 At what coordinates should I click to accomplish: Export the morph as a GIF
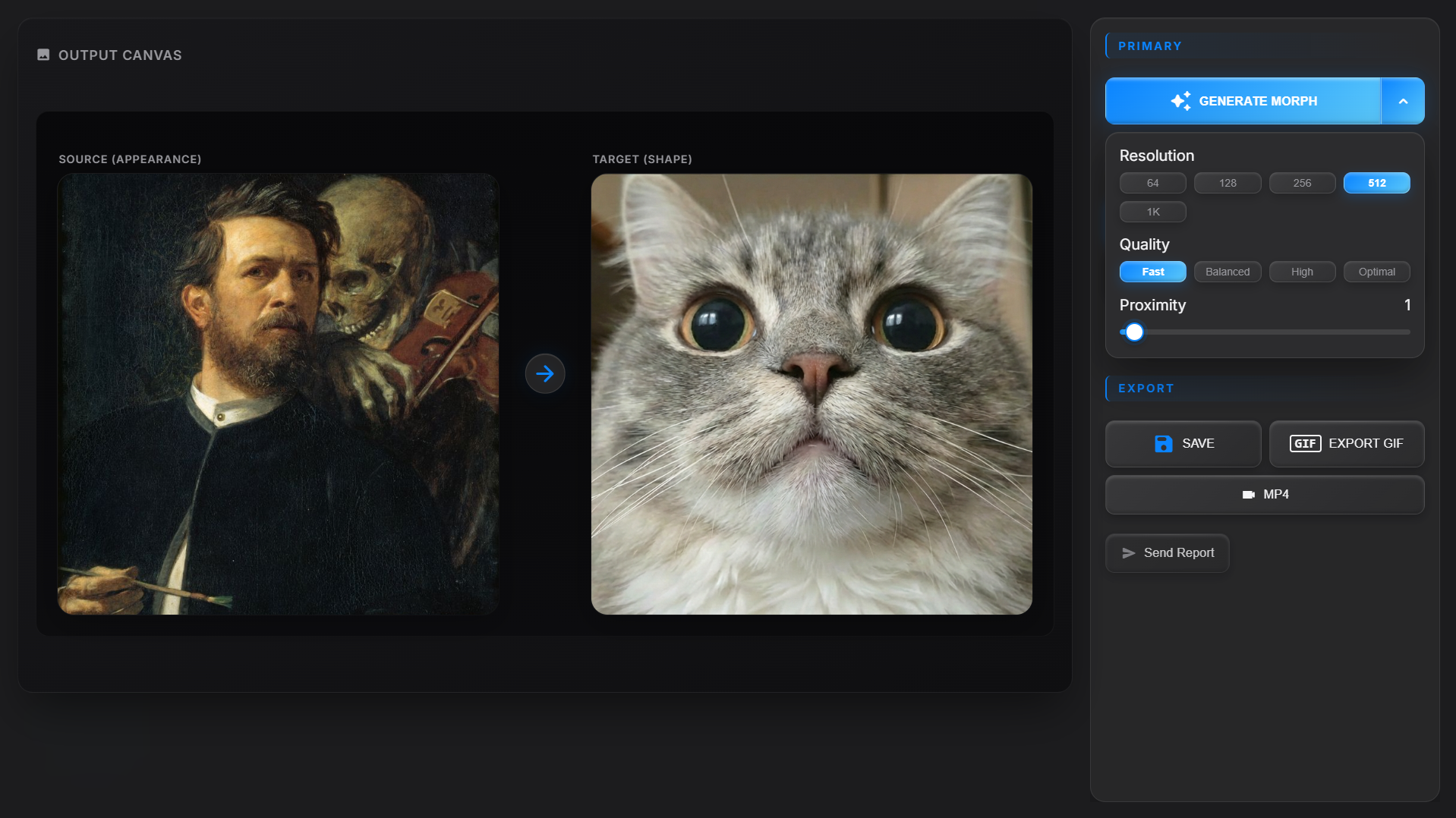(x=1346, y=444)
